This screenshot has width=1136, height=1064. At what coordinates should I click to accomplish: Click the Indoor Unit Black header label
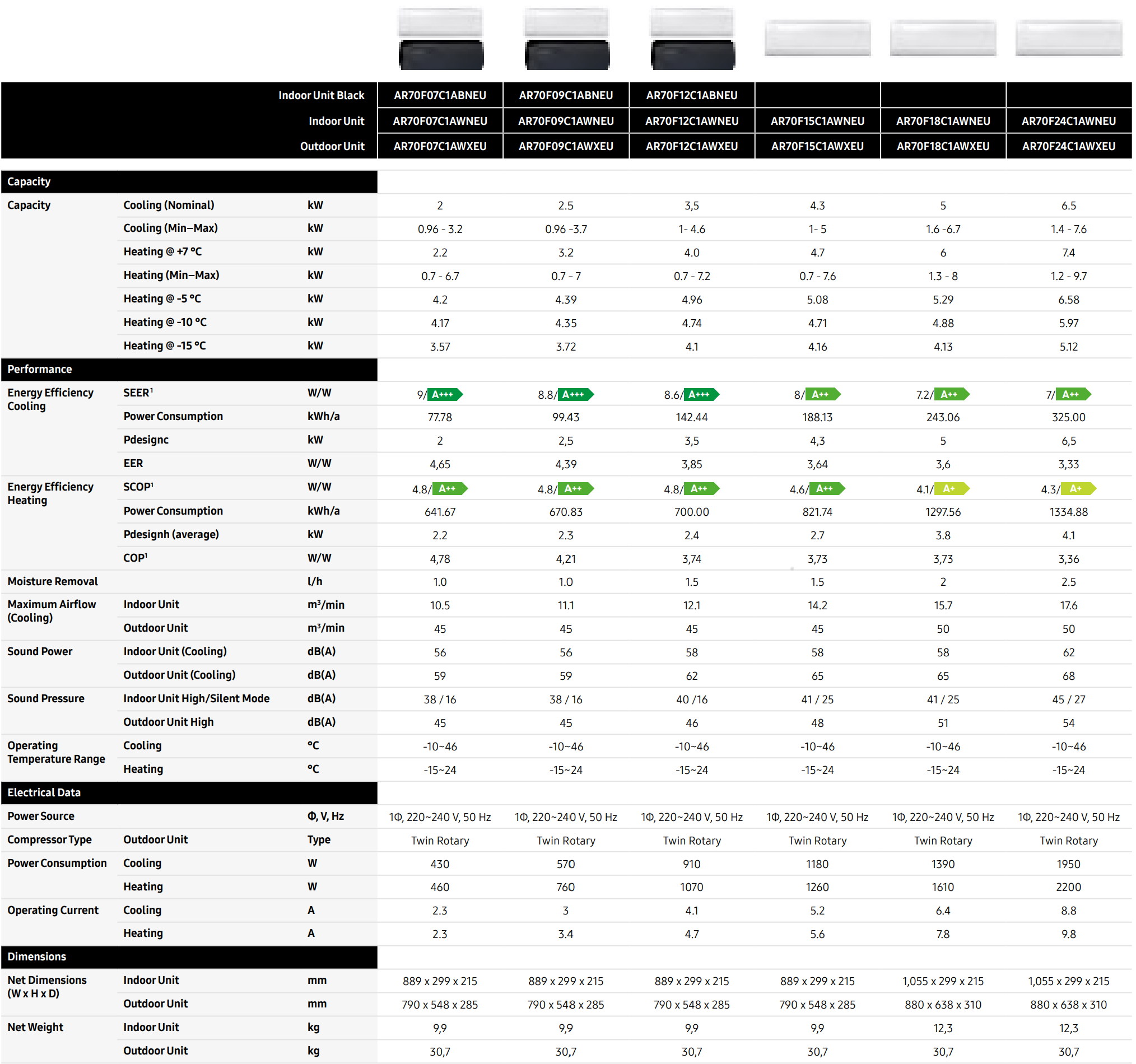point(321,95)
